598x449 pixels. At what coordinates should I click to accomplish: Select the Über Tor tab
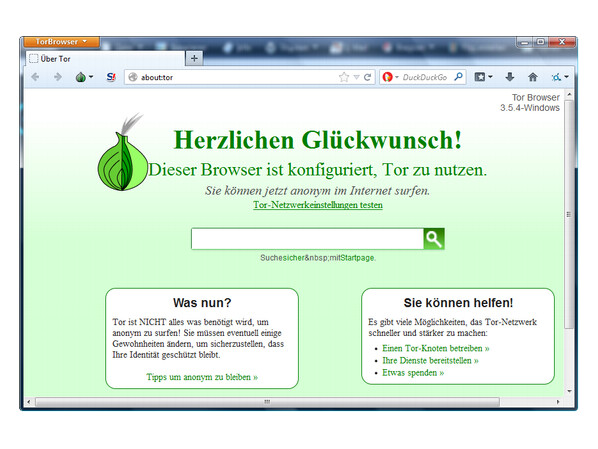coord(105,59)
